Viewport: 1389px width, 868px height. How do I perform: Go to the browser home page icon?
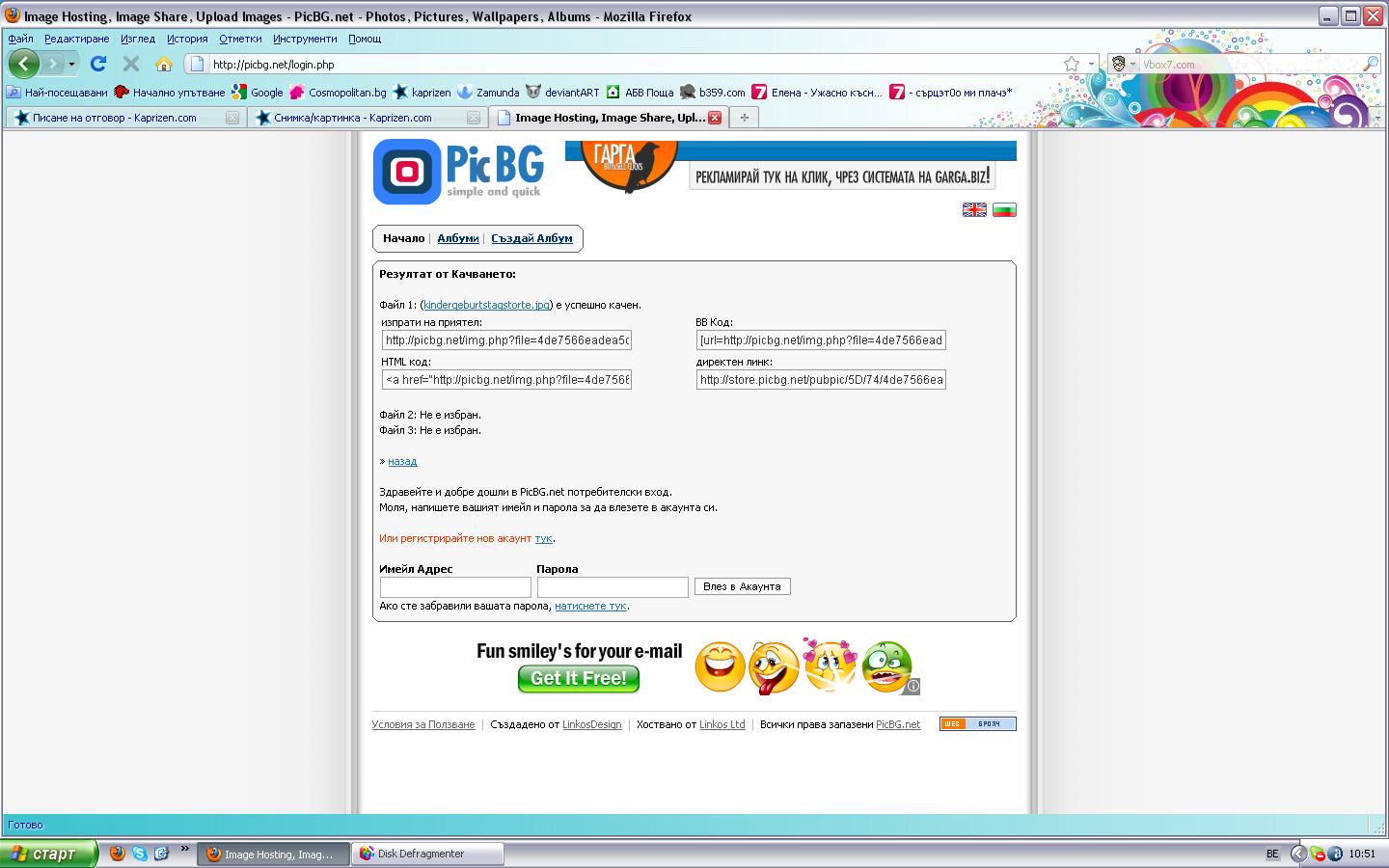164,64
